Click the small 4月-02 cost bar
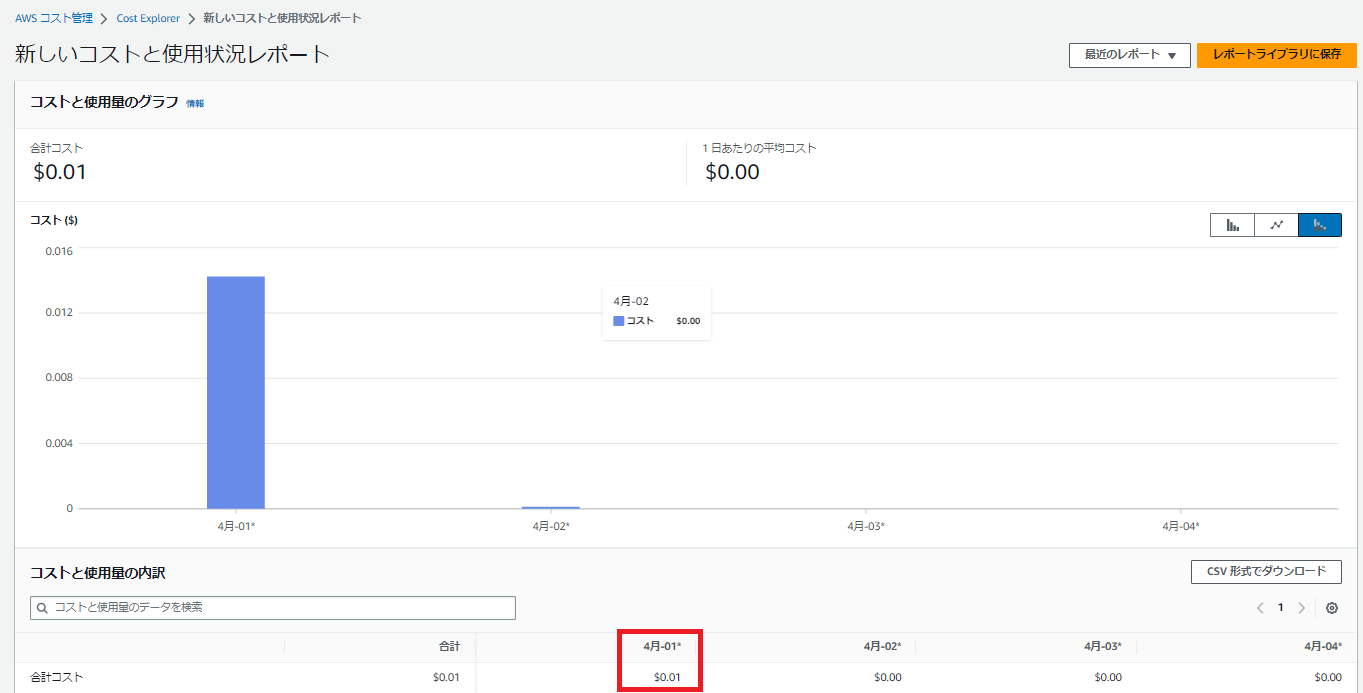Screen dimensions: 1363x693 coord(551,507)
